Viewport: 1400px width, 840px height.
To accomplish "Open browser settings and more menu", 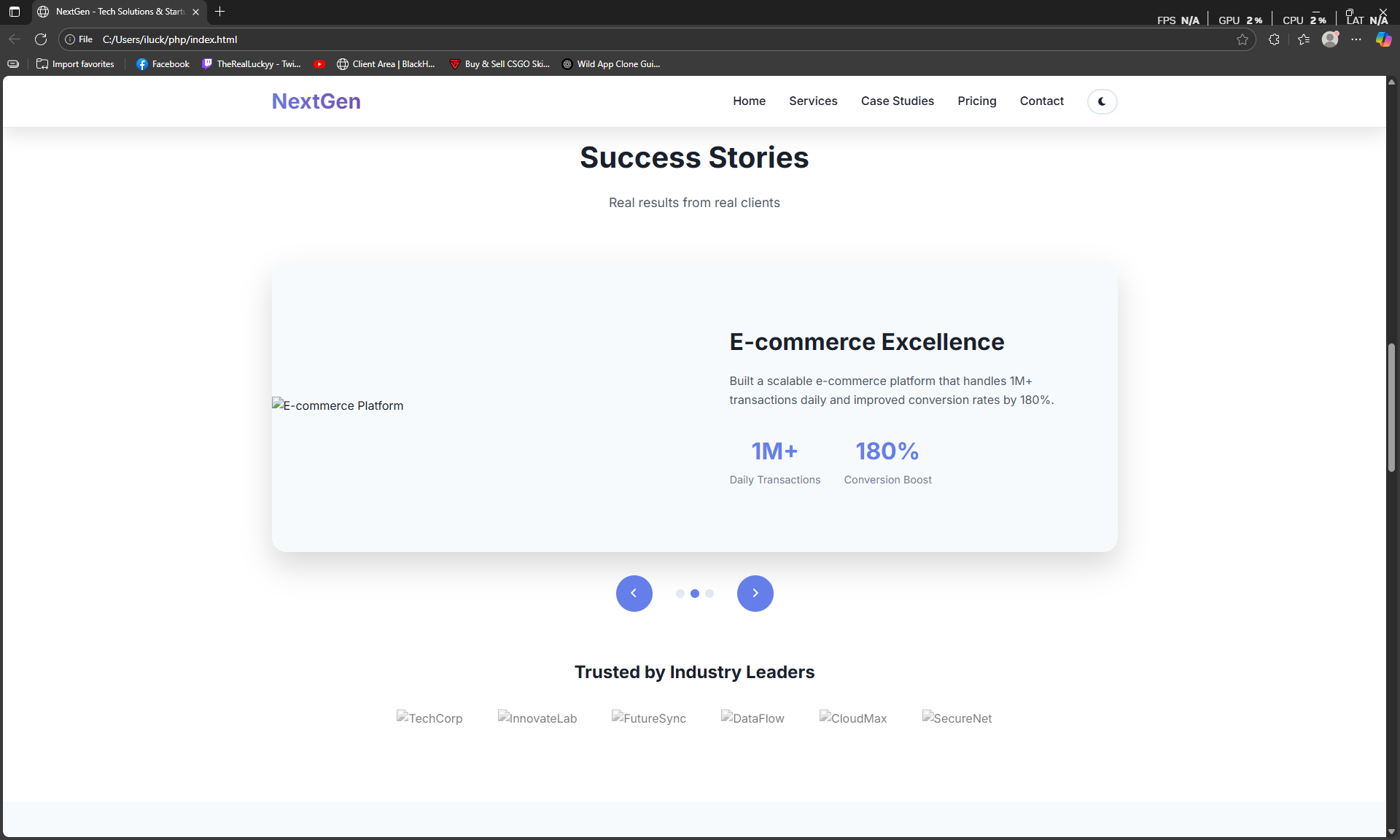I will (x=1356, y=39).
